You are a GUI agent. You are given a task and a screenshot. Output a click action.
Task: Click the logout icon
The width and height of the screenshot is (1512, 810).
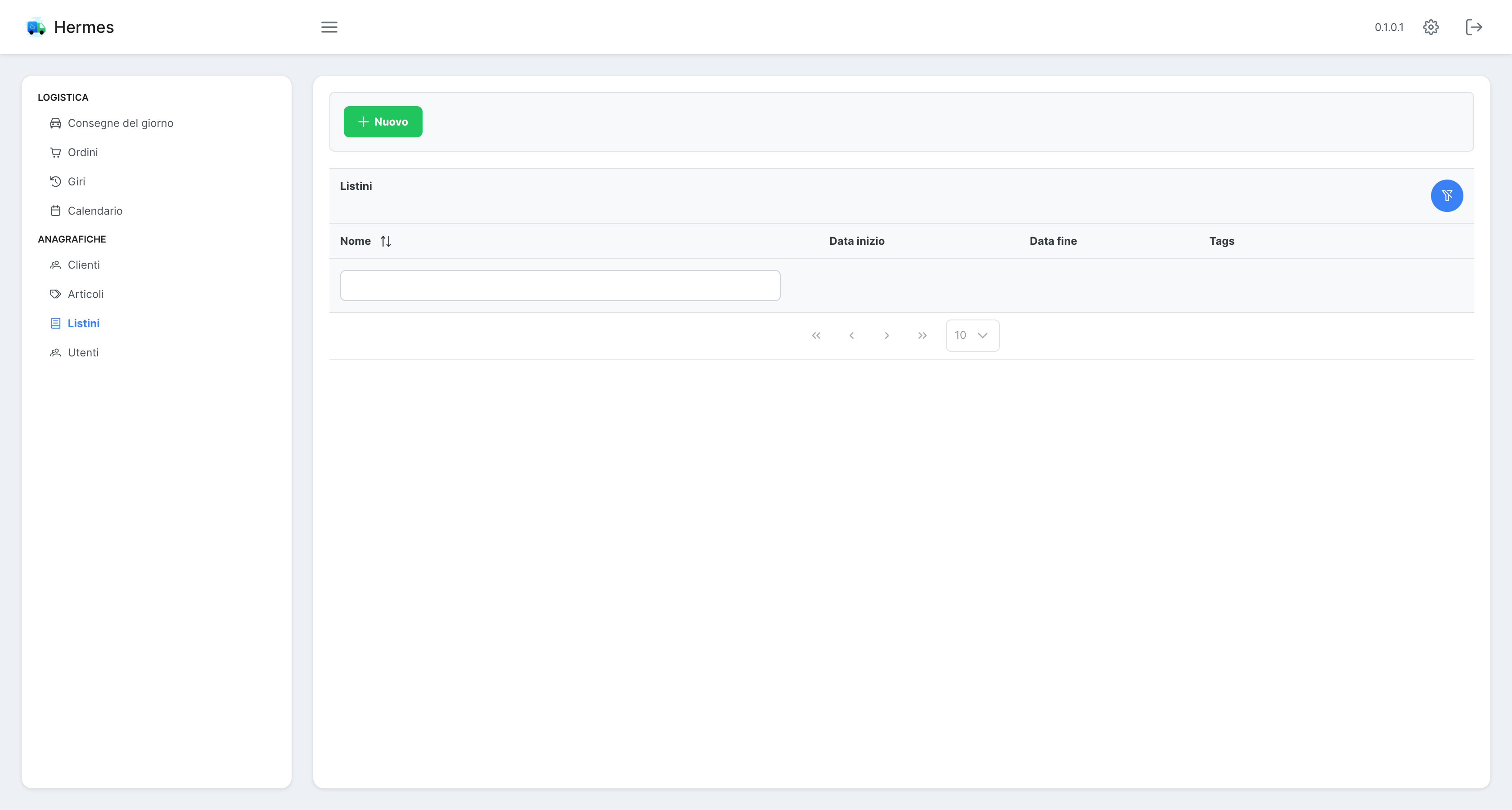click(1473, 27)
